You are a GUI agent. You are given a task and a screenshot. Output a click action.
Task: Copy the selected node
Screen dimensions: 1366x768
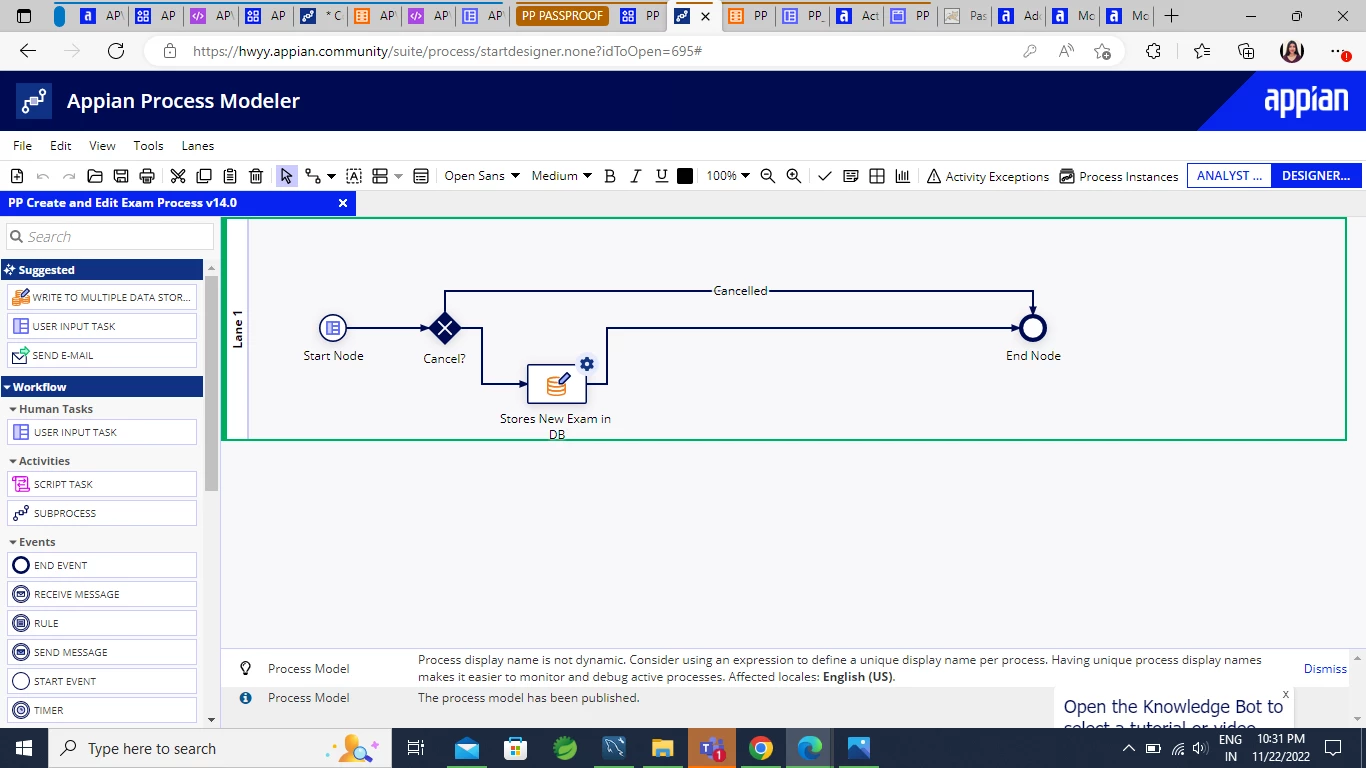204,176
